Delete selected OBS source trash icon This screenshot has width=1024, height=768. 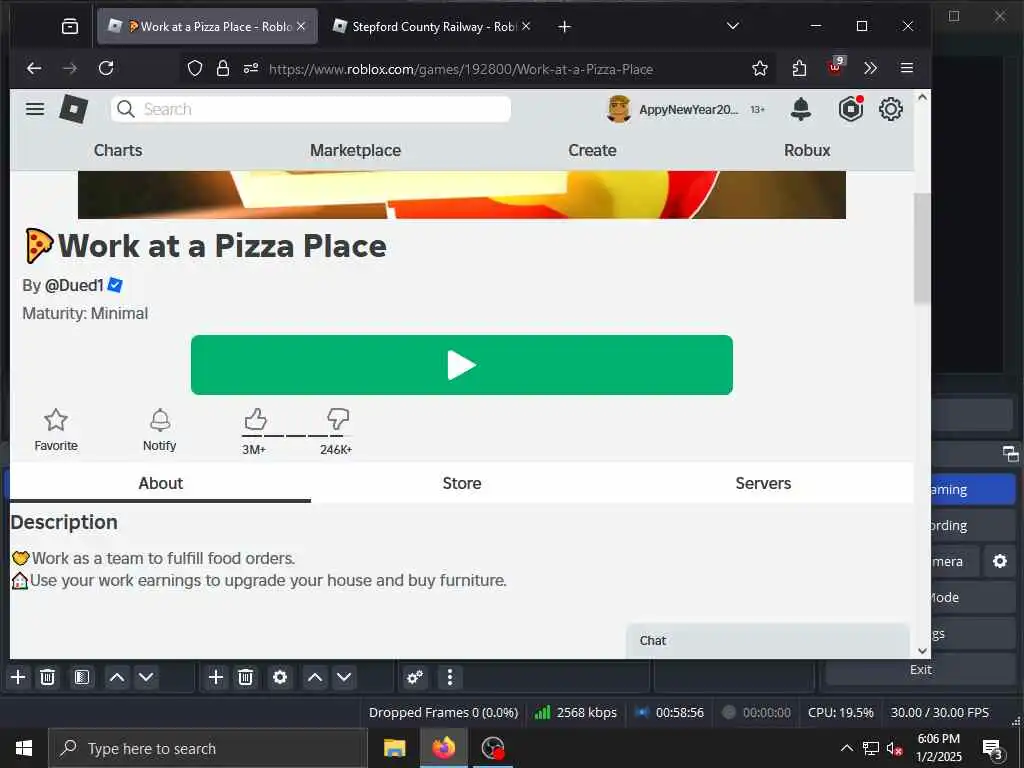coord(246,677)
